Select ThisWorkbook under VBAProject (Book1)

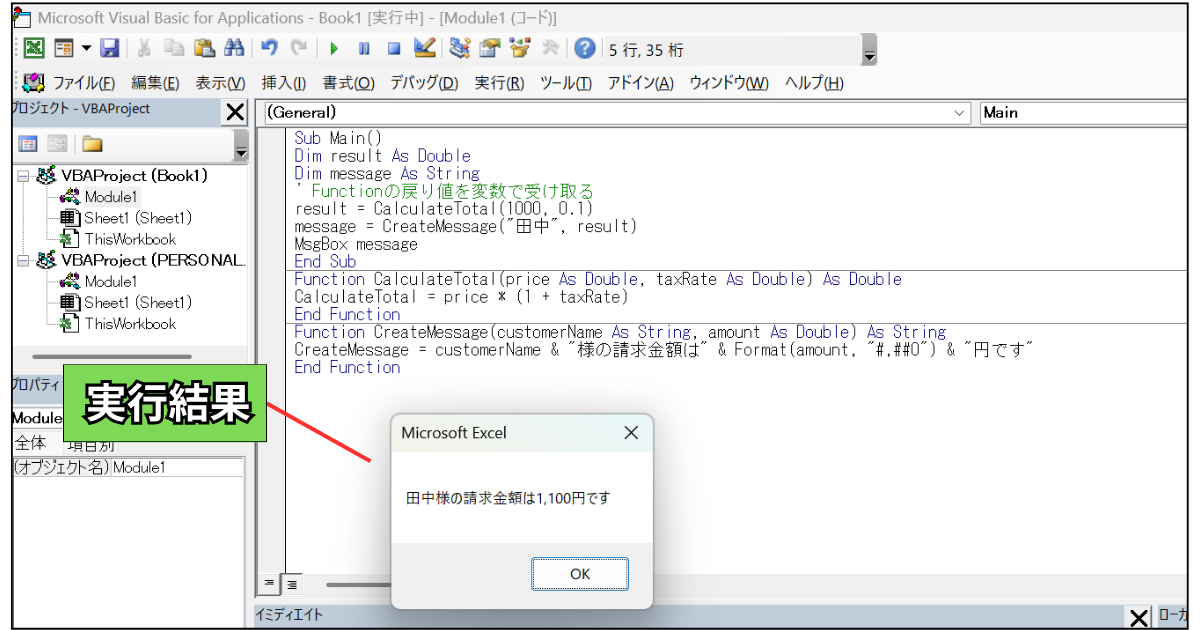click(x=130, y=239)
